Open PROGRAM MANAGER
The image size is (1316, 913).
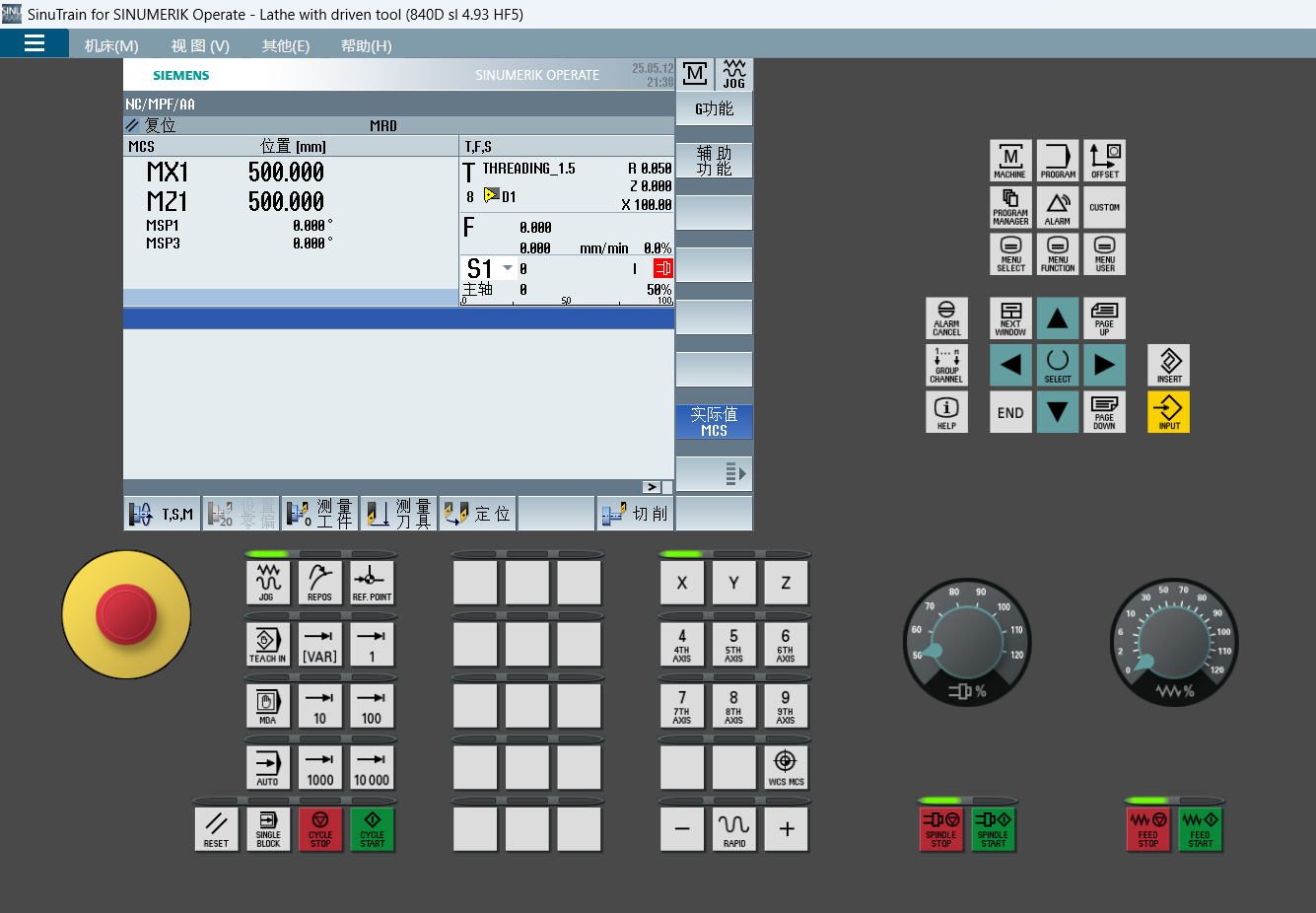[x=1010, y=207]
